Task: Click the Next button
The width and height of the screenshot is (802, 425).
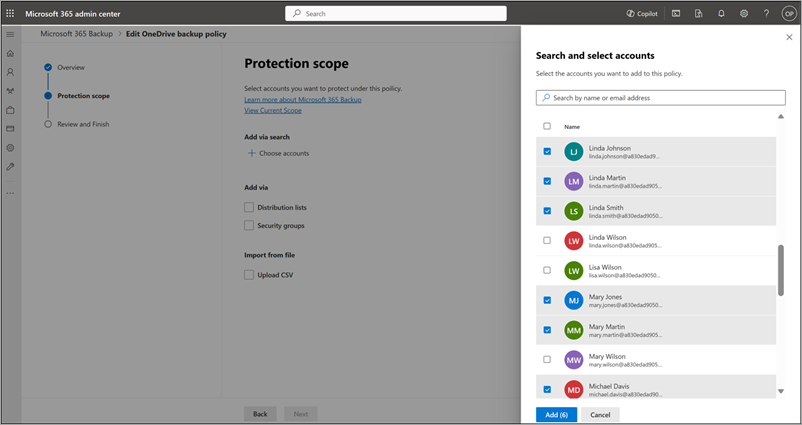Action: pyautogui.click(x=301, y=414)
